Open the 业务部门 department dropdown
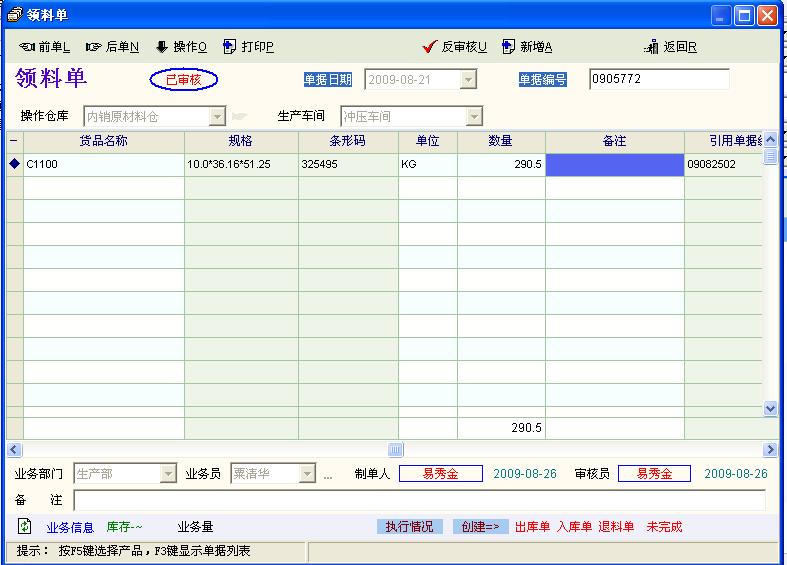The width and height of the screenshot is (787, 565). pyautogui.click(x=168, y=474)
